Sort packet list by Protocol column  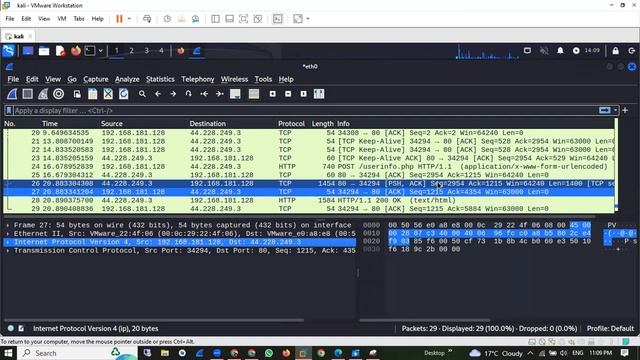click(x=291, y=124)
